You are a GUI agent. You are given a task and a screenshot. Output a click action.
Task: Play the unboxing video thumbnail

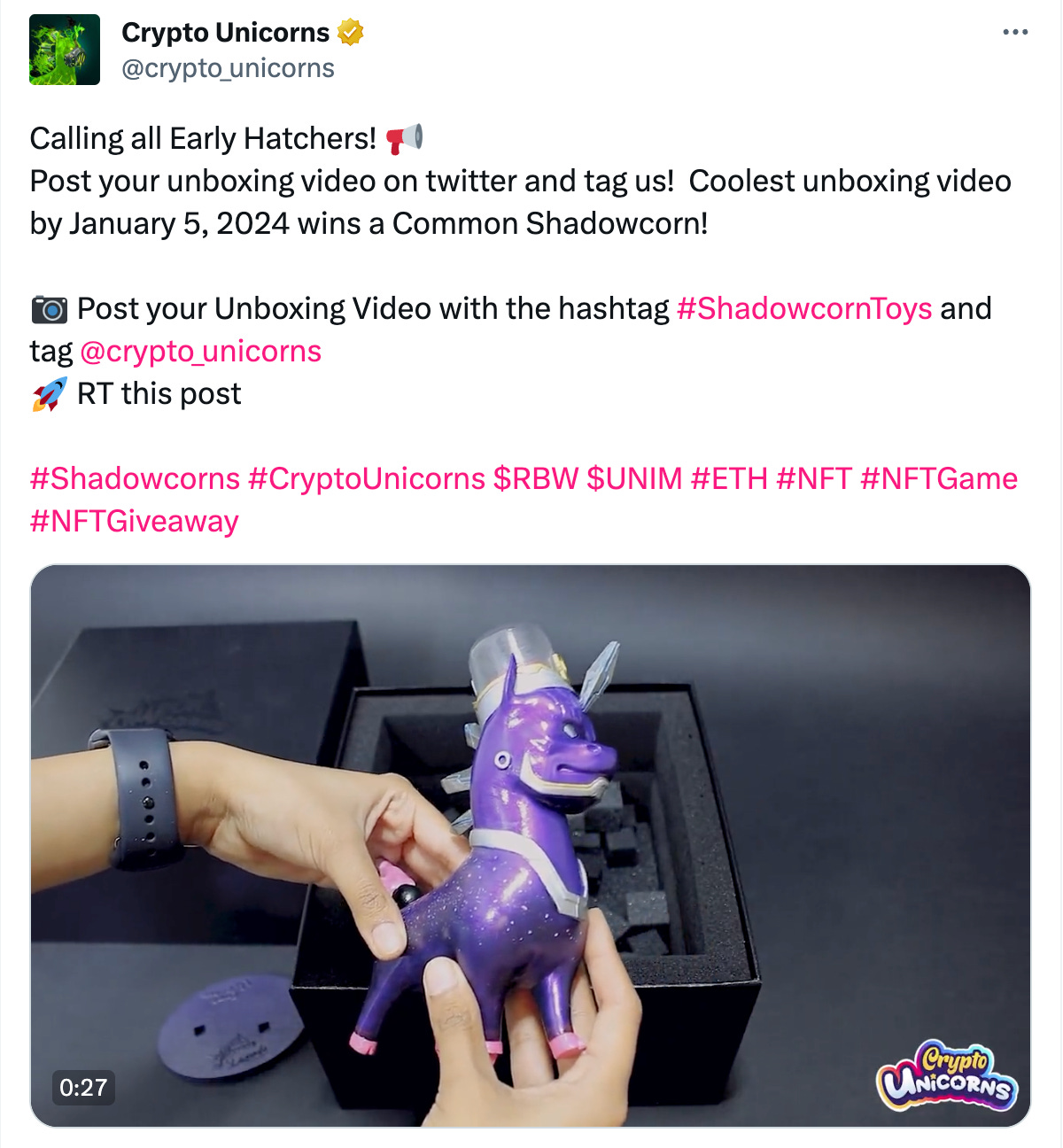click(531, 846)
